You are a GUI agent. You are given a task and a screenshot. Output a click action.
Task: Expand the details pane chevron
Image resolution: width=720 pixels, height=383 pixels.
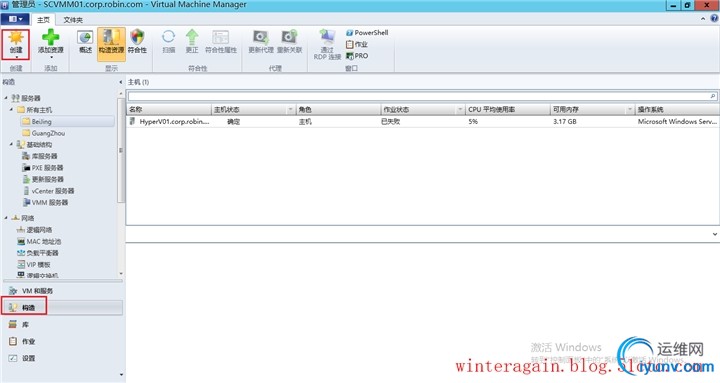pyautogui.click(x=714, y=234)
